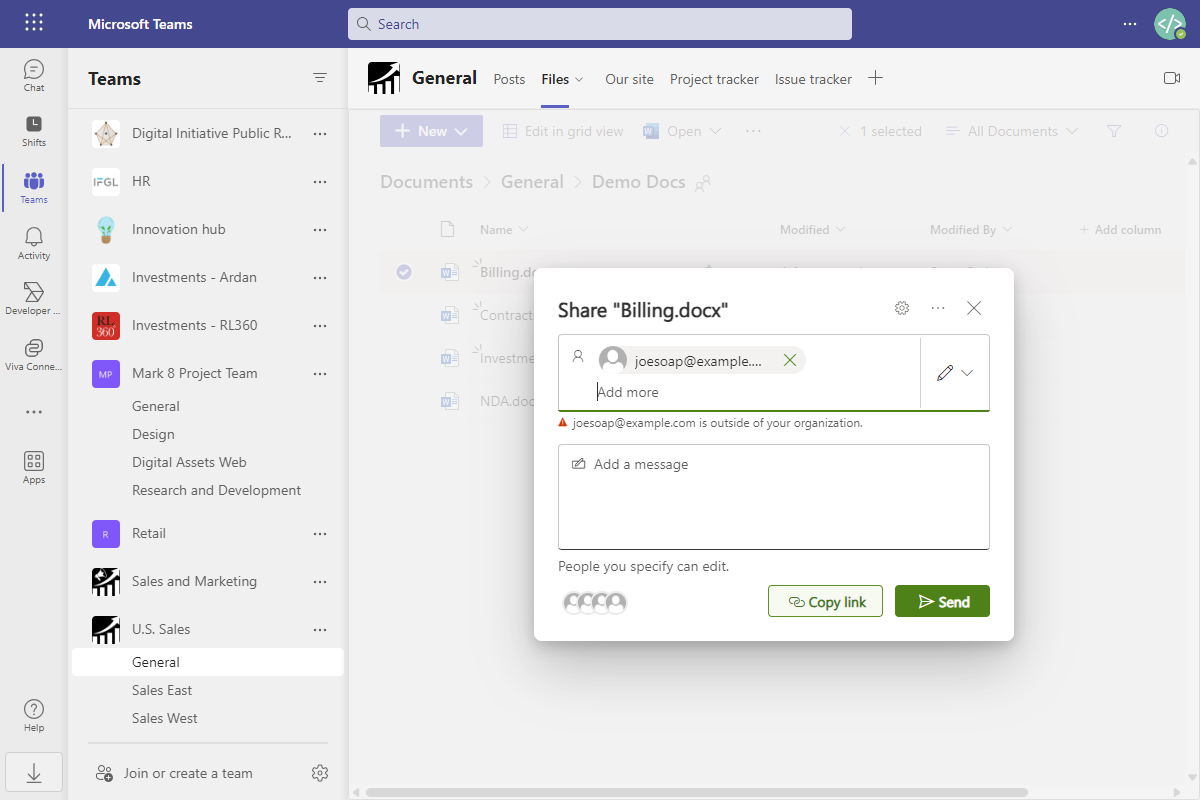Open the Viva Connections app

pos(34,354)
